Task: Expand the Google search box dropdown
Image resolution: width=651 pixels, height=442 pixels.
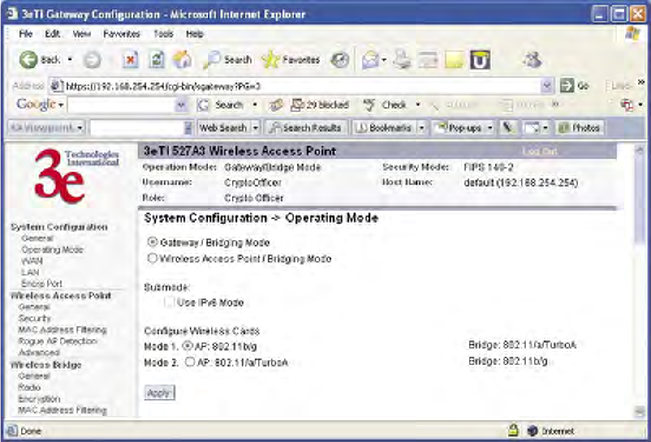Action: coord(181,105)
